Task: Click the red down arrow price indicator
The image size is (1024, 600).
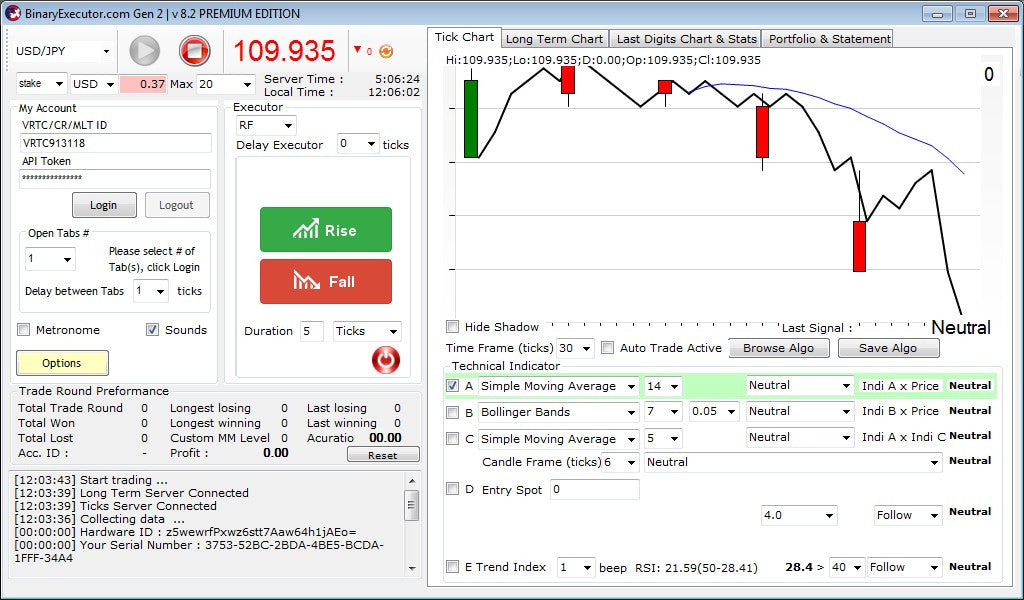Action: click(x=357, y=50)
